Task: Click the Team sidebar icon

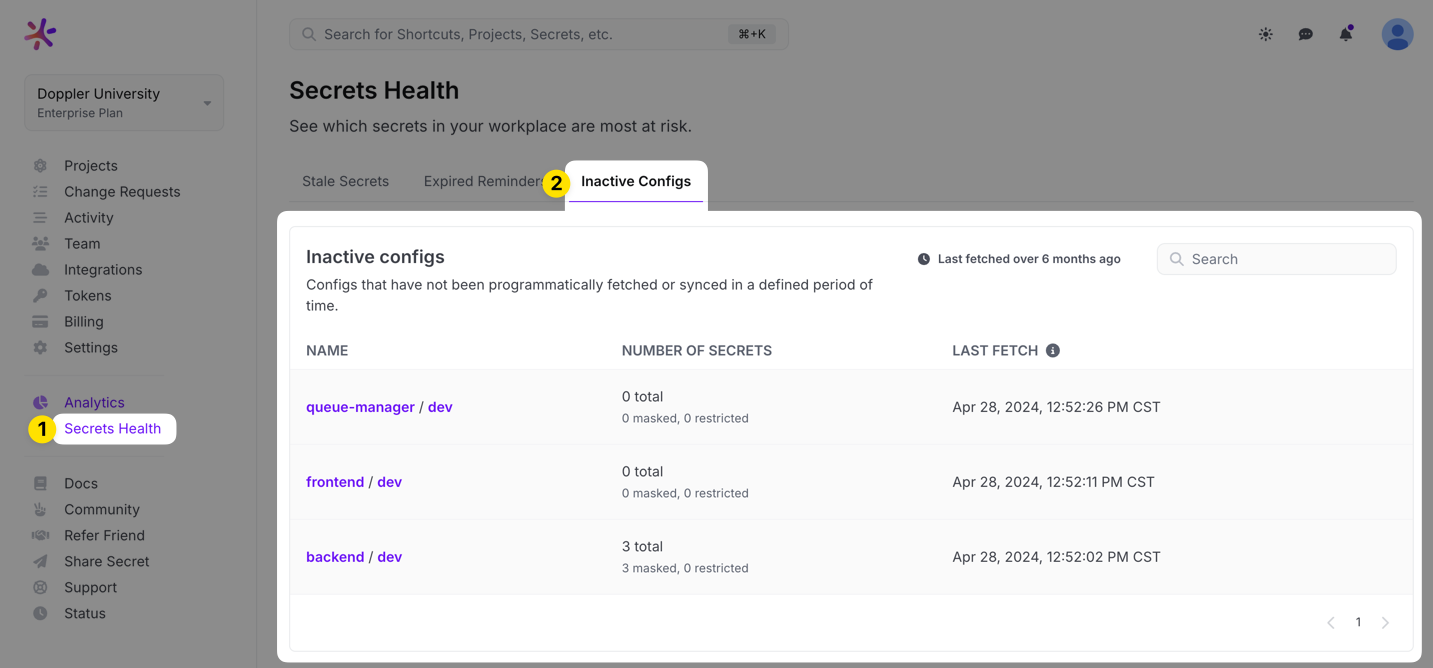Action: point(40,244)
